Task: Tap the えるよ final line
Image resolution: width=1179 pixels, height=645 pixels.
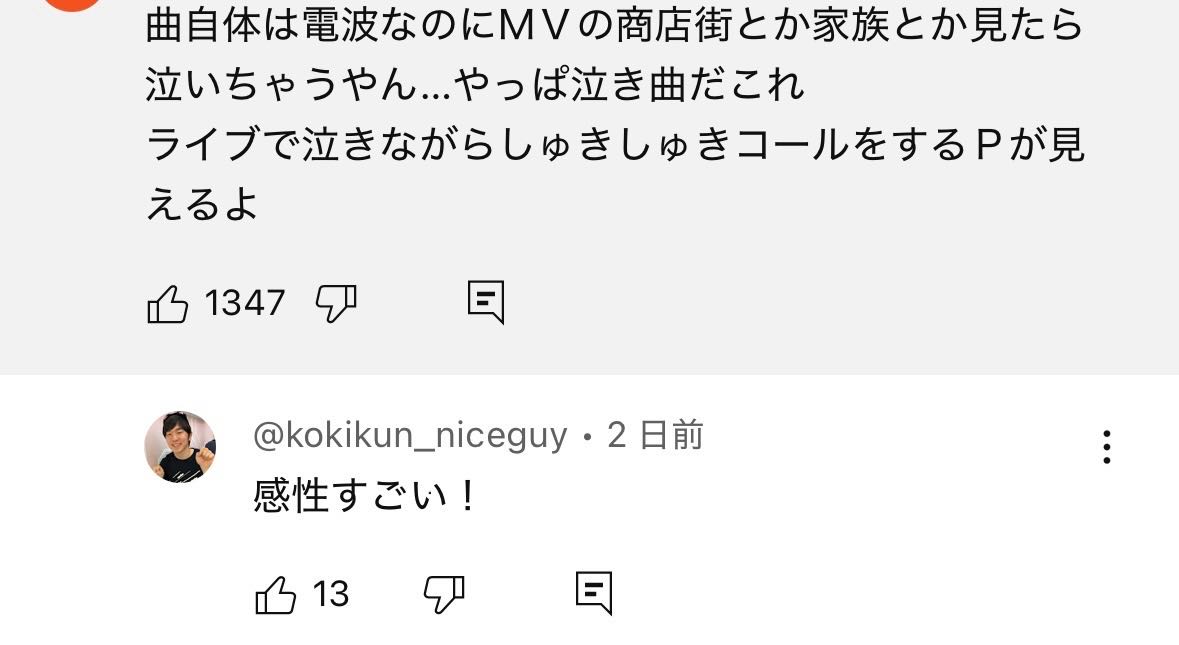Action: coord(202,204)
